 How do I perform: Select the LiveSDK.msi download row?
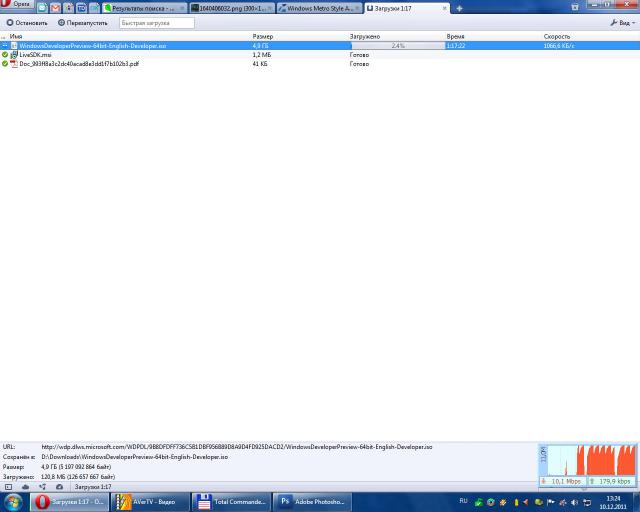pyautogui.click(x=320, y=55)
